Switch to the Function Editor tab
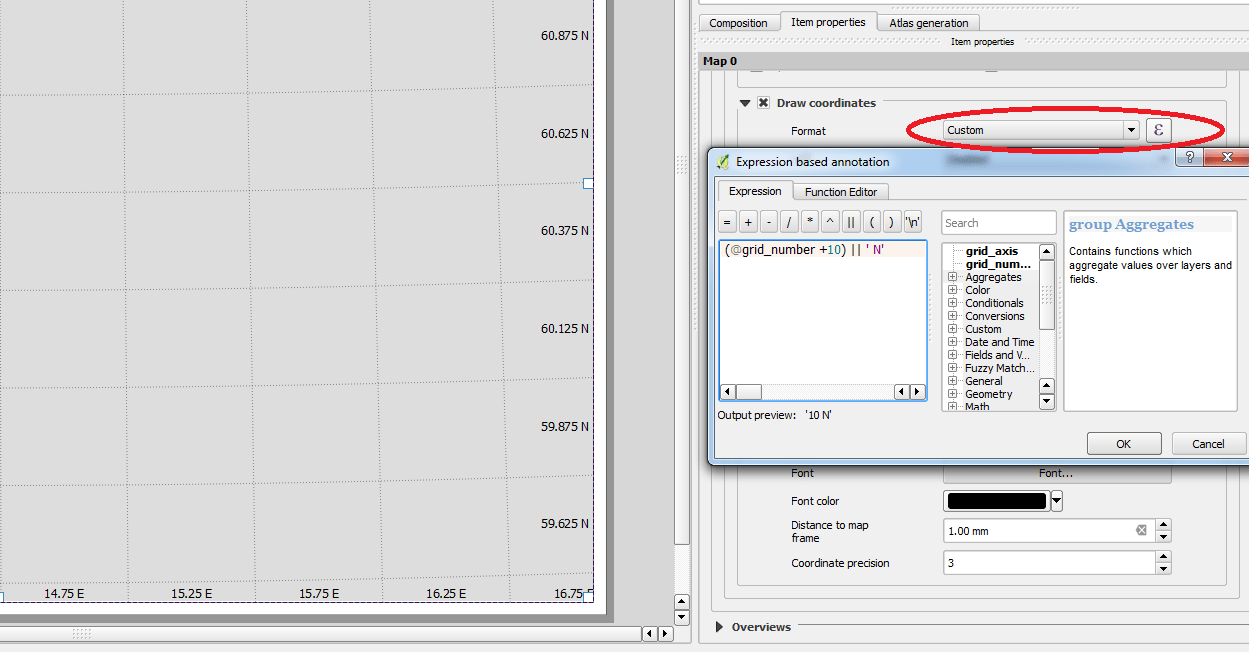1249x652 pixels. coord(841,191)
